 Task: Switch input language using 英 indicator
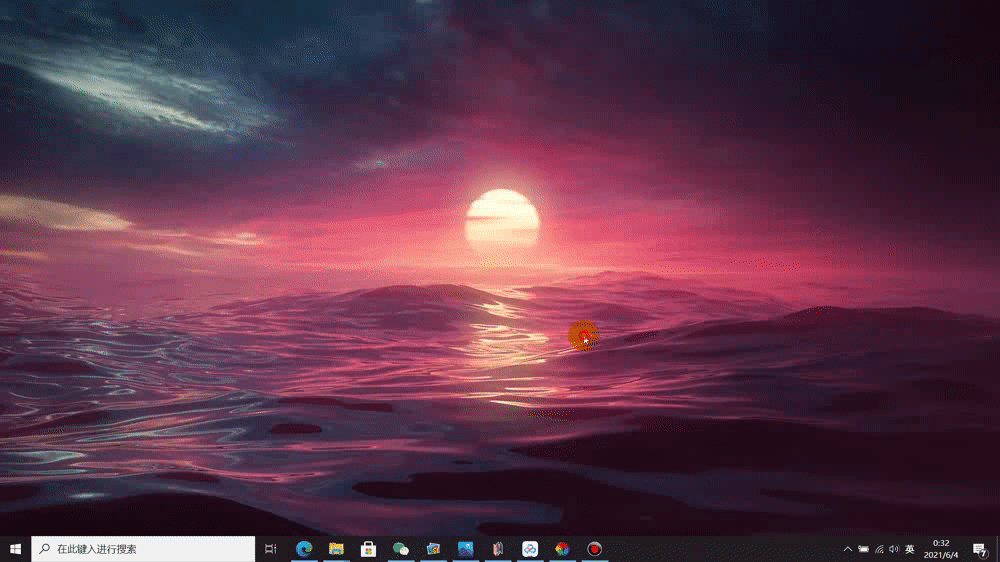pos(910,549)
